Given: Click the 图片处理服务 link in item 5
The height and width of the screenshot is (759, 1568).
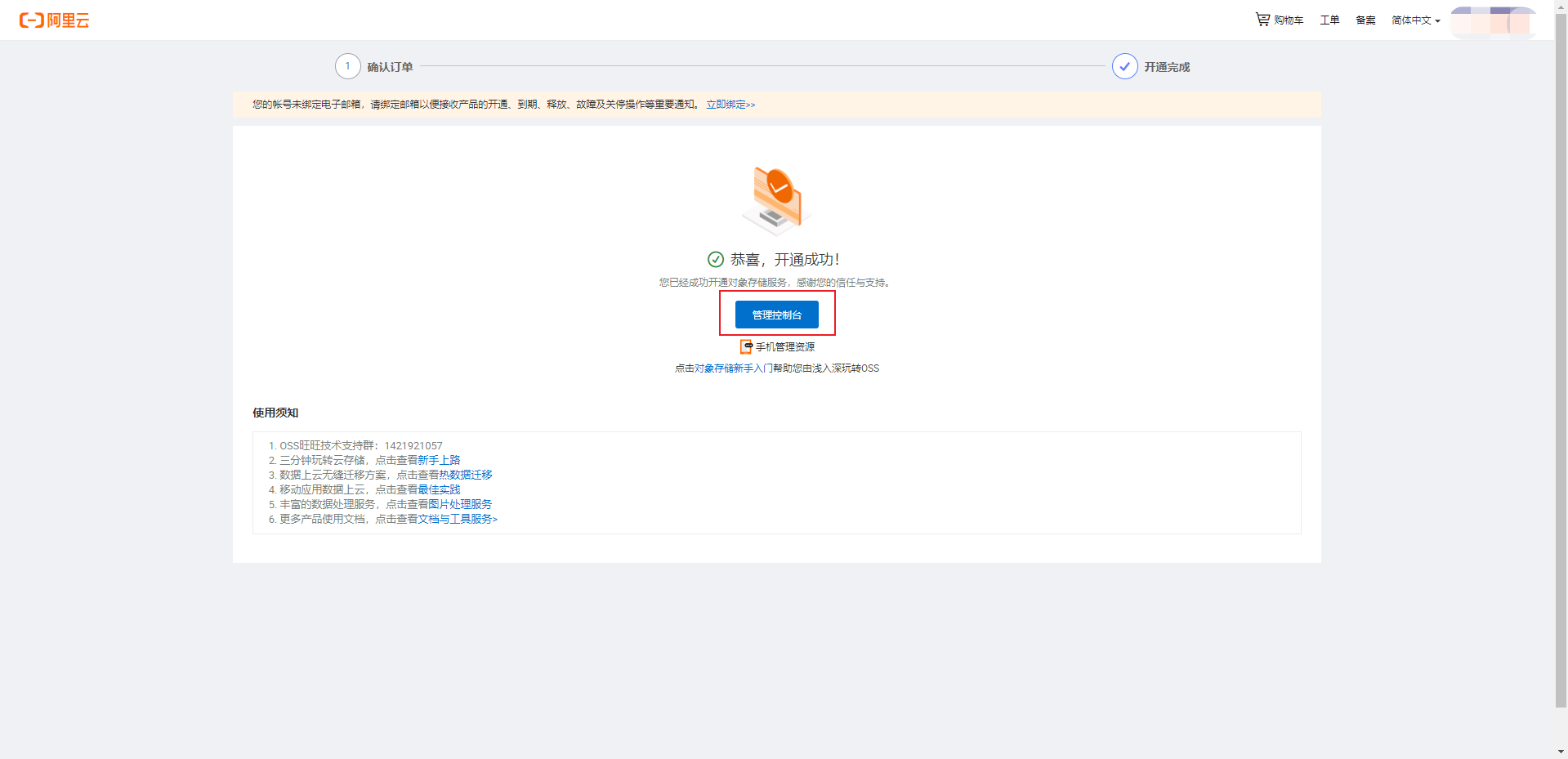Looking at the screenshot, I should coord(460,504).
